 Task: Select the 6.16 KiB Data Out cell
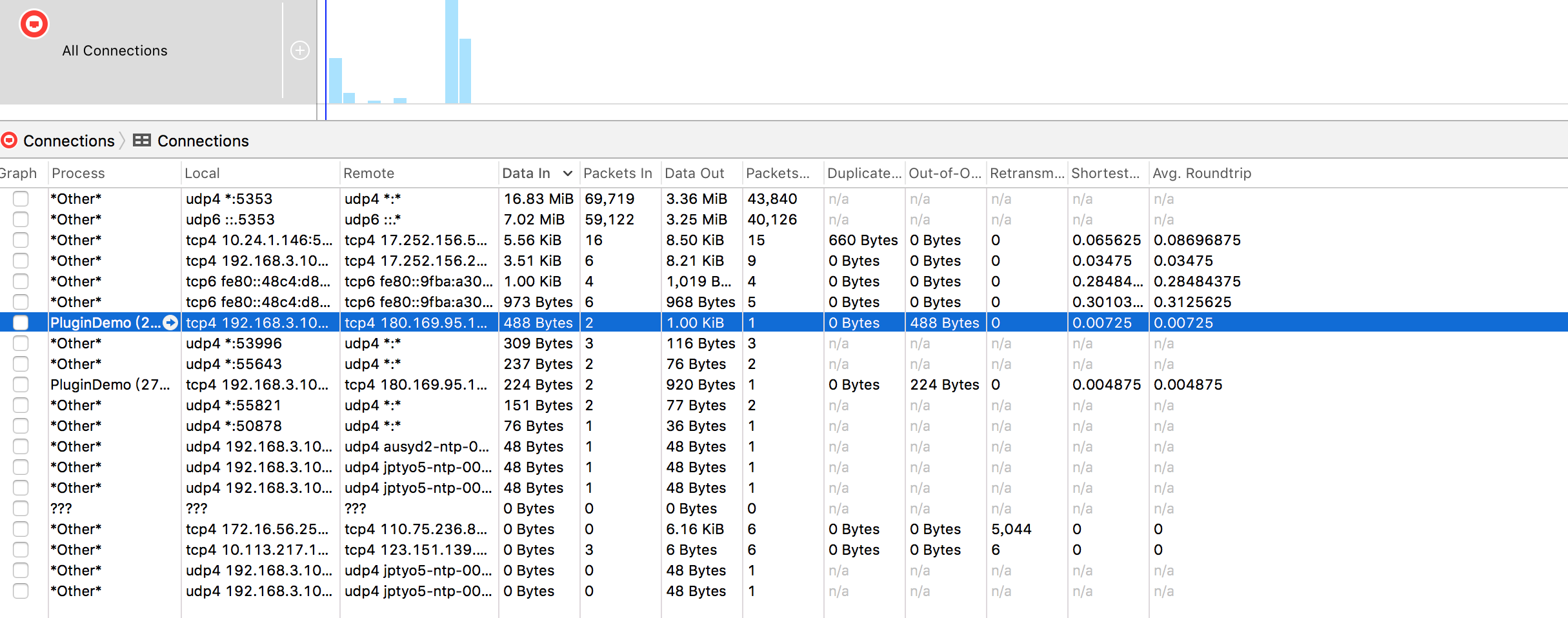[x=694, y=529]
